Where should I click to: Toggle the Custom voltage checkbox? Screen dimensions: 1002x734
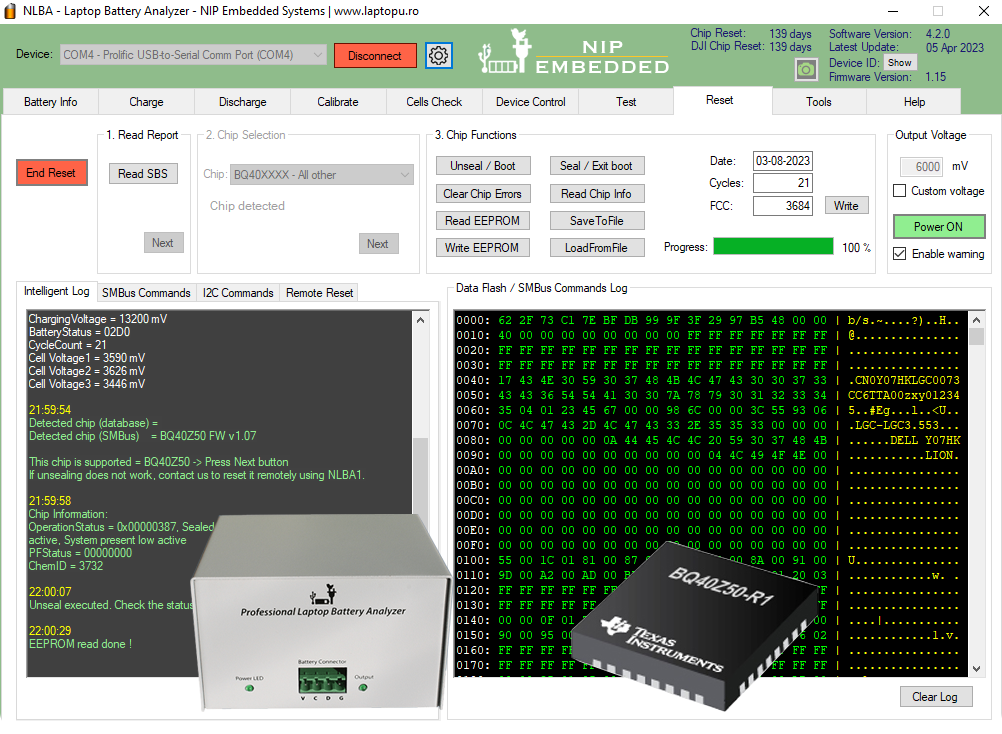pos(899,191)
